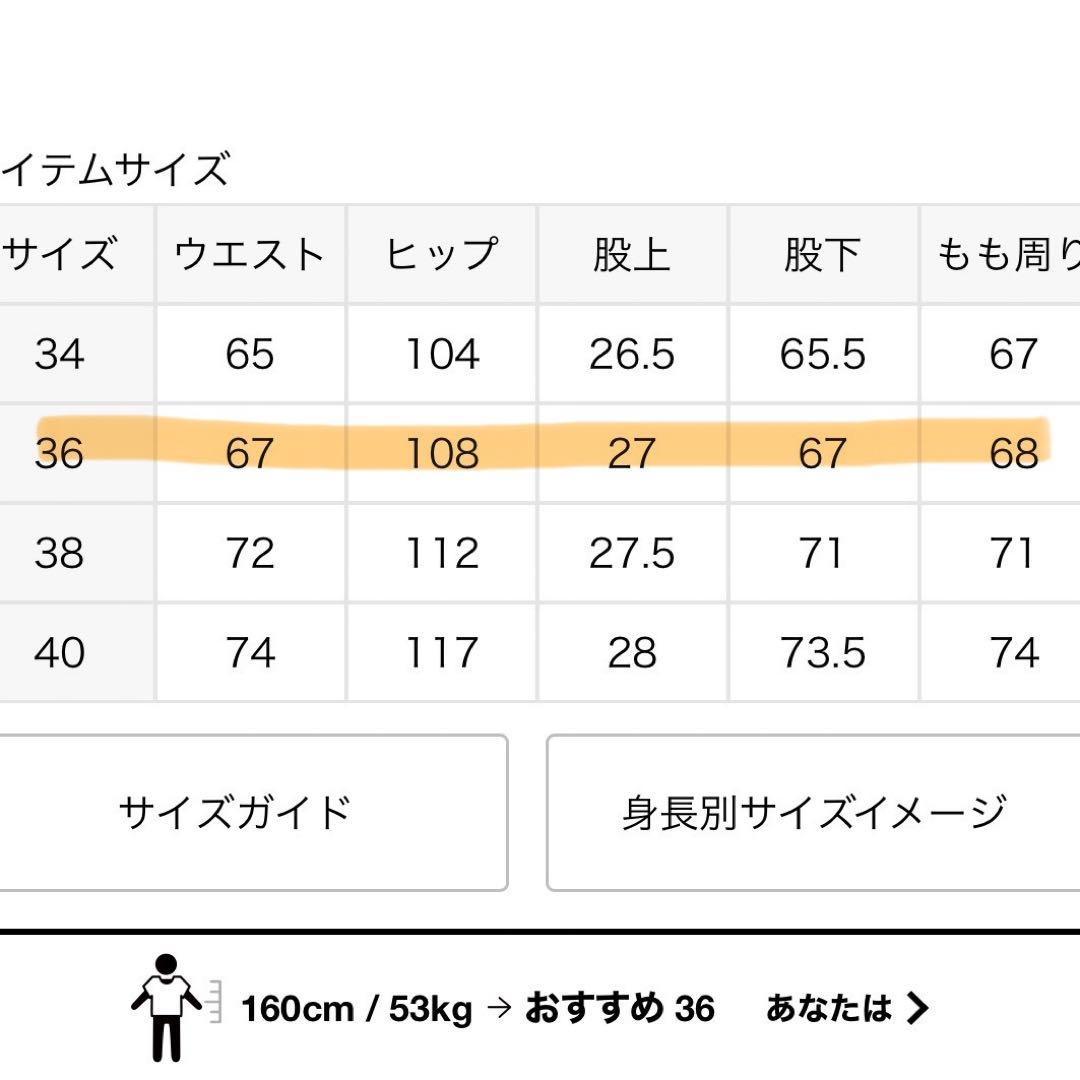
Task: Click the あなたは link
Action: pyautogui.click(x=828, y=1008)
